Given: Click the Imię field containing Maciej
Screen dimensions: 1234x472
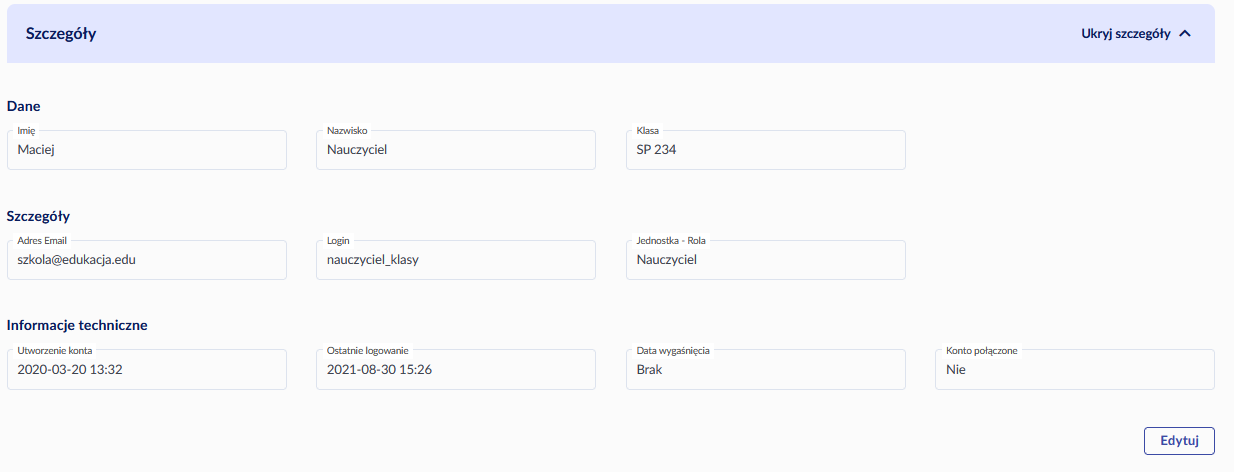Looking at the screenshot, I should coord(146,150).
